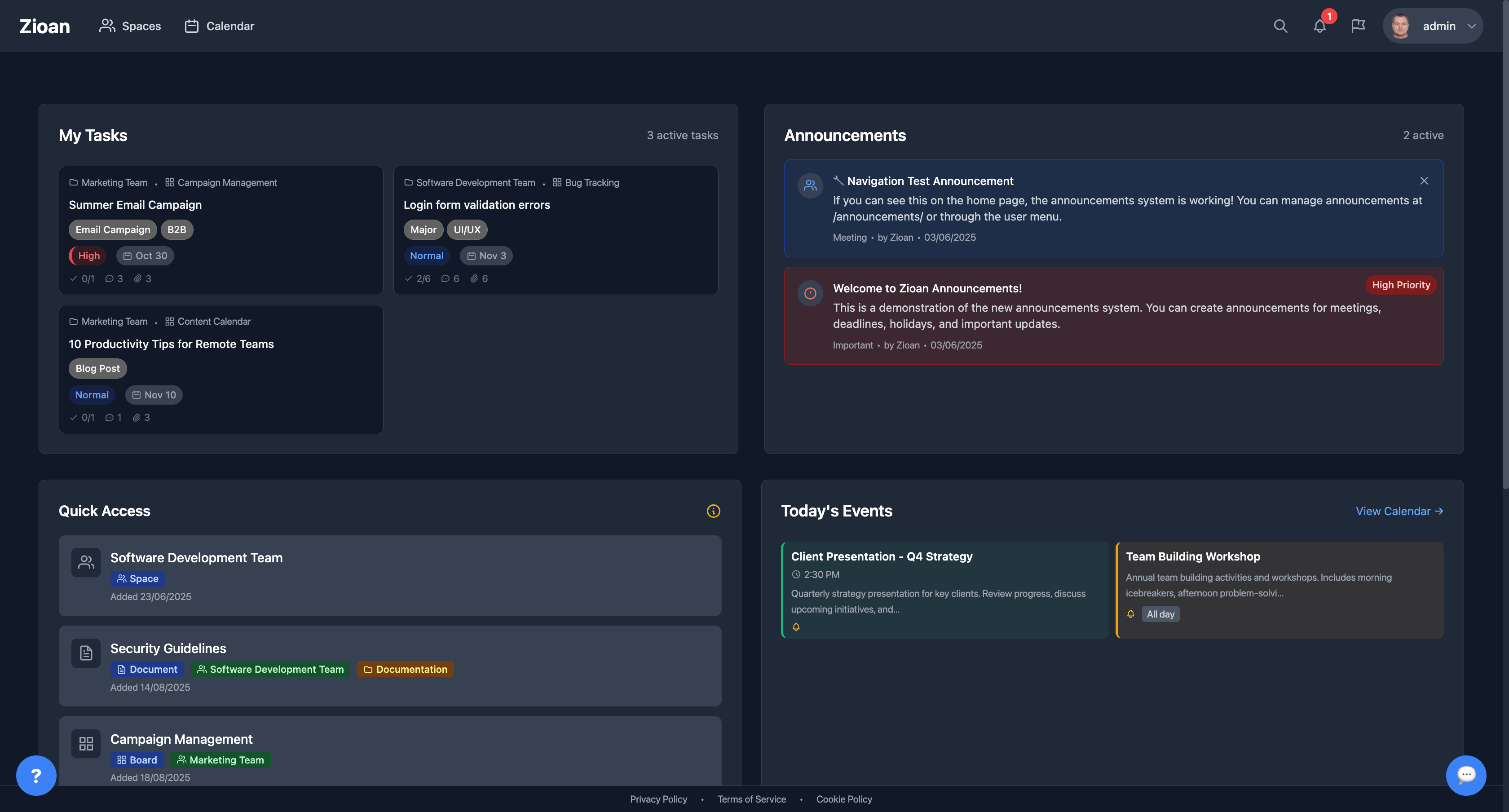Dismiss the Navigation Test Announcement
The height and width of the screenshot is (812, 1509).
tap(1424, 181)
